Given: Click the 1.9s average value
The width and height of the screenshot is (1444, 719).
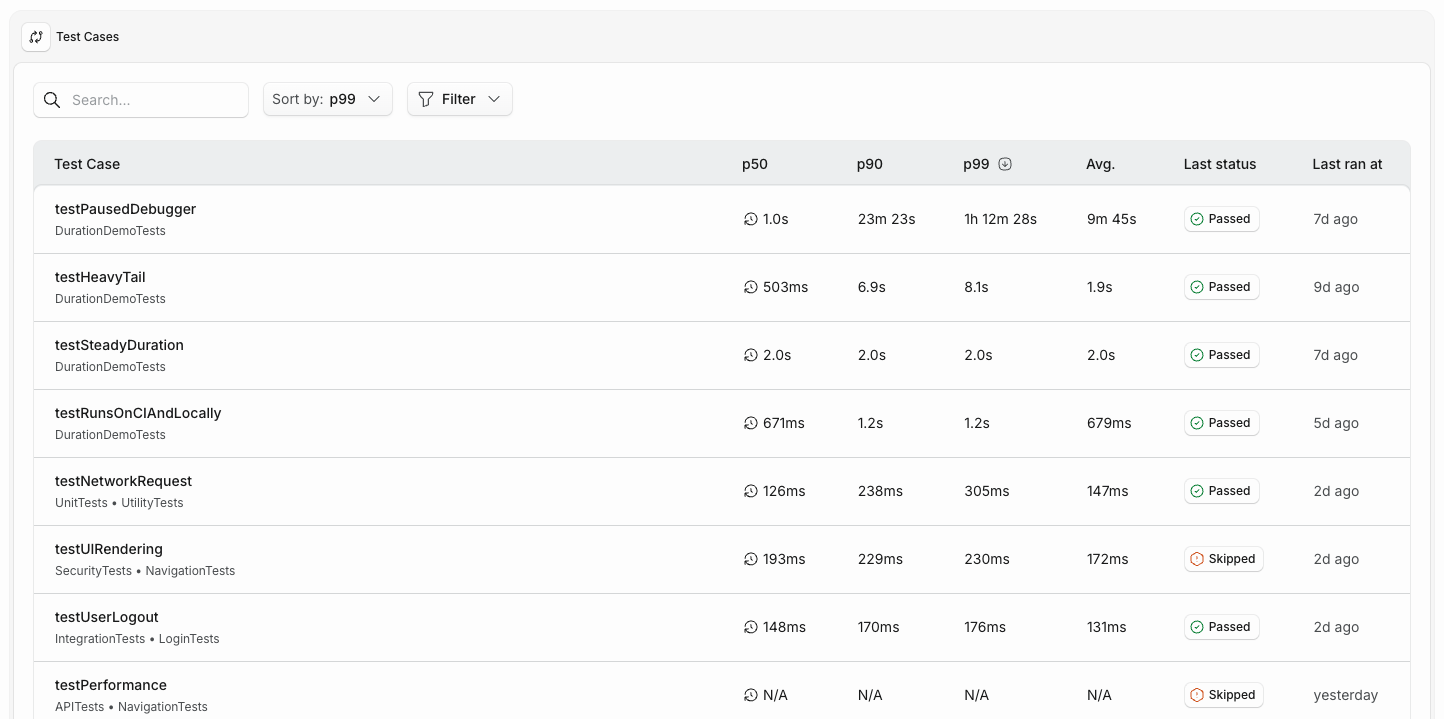Looking at the screenshot, I should 1100,287.
